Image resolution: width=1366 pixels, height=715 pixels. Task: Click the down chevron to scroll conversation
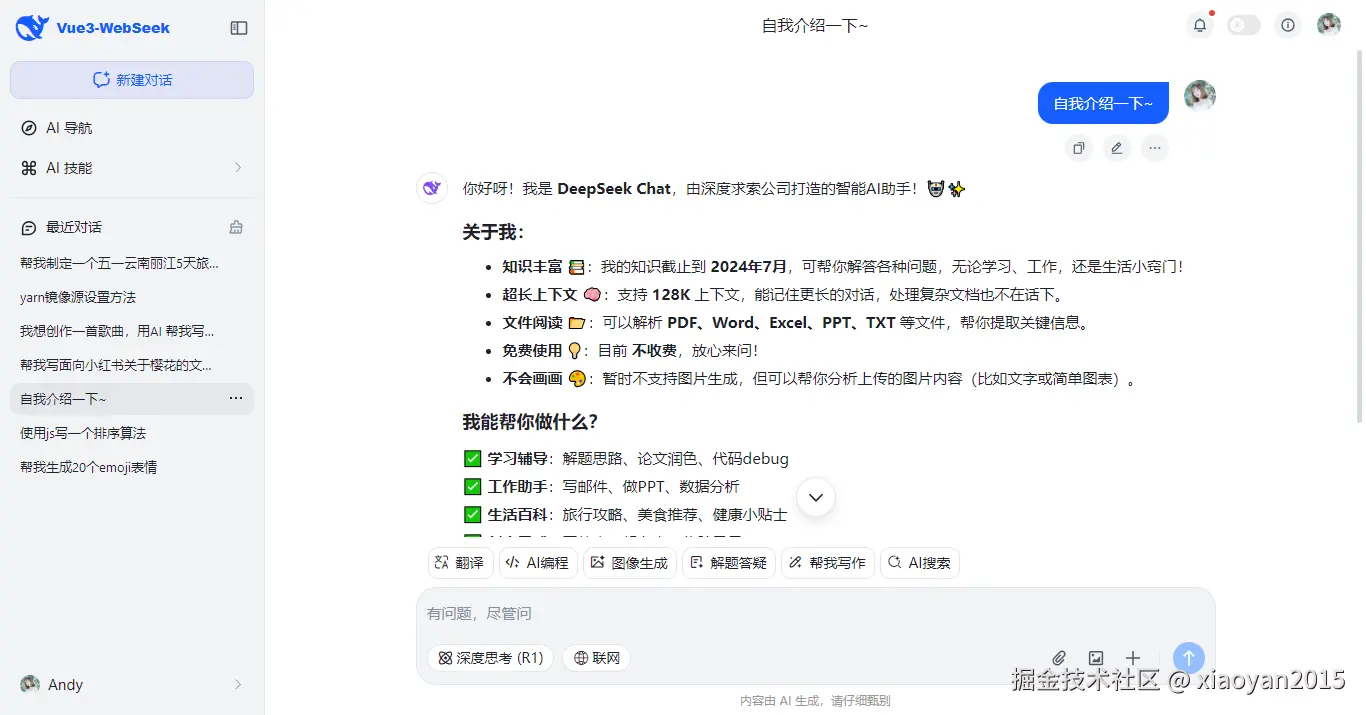pos(815,497)
